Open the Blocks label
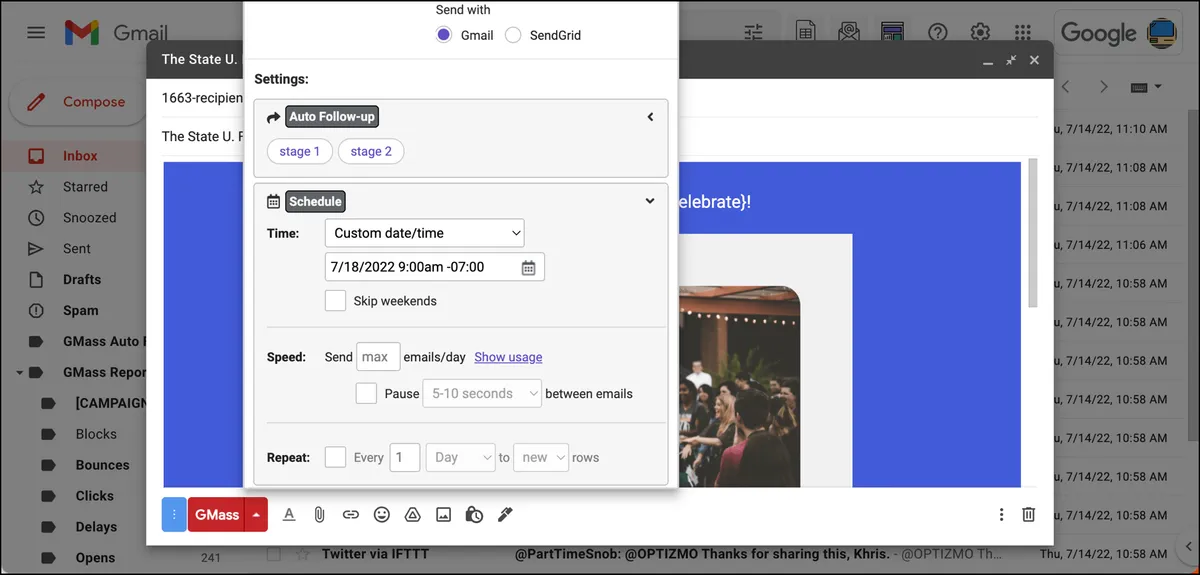Viewport: 1200px width, 575px height. [96, 434]
